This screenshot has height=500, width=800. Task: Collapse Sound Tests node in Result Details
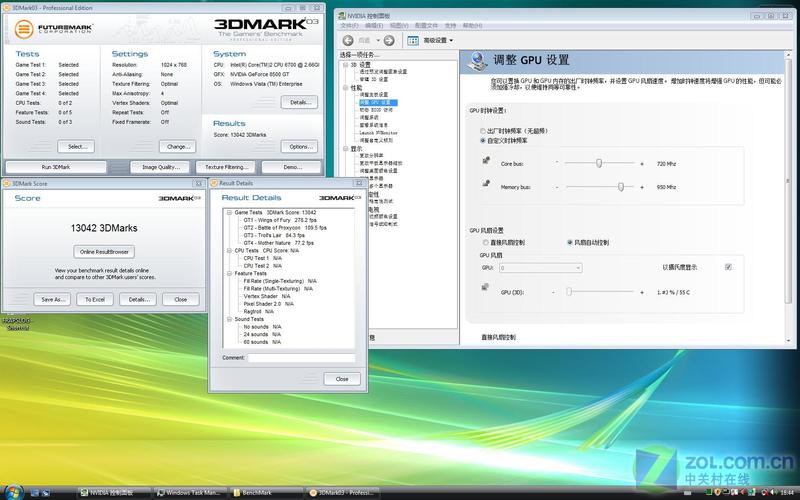click(x=230, y=319)
